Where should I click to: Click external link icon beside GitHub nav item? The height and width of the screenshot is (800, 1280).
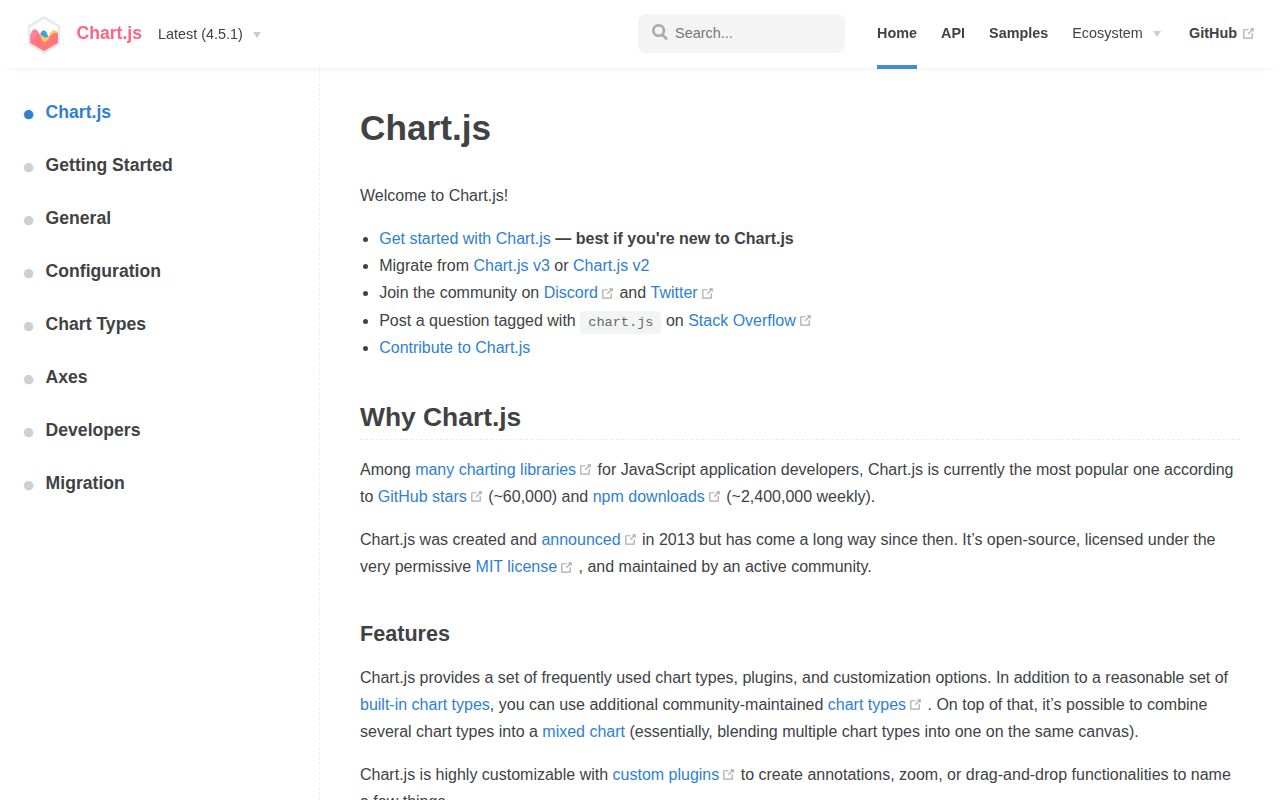[x=1248, y=34]
